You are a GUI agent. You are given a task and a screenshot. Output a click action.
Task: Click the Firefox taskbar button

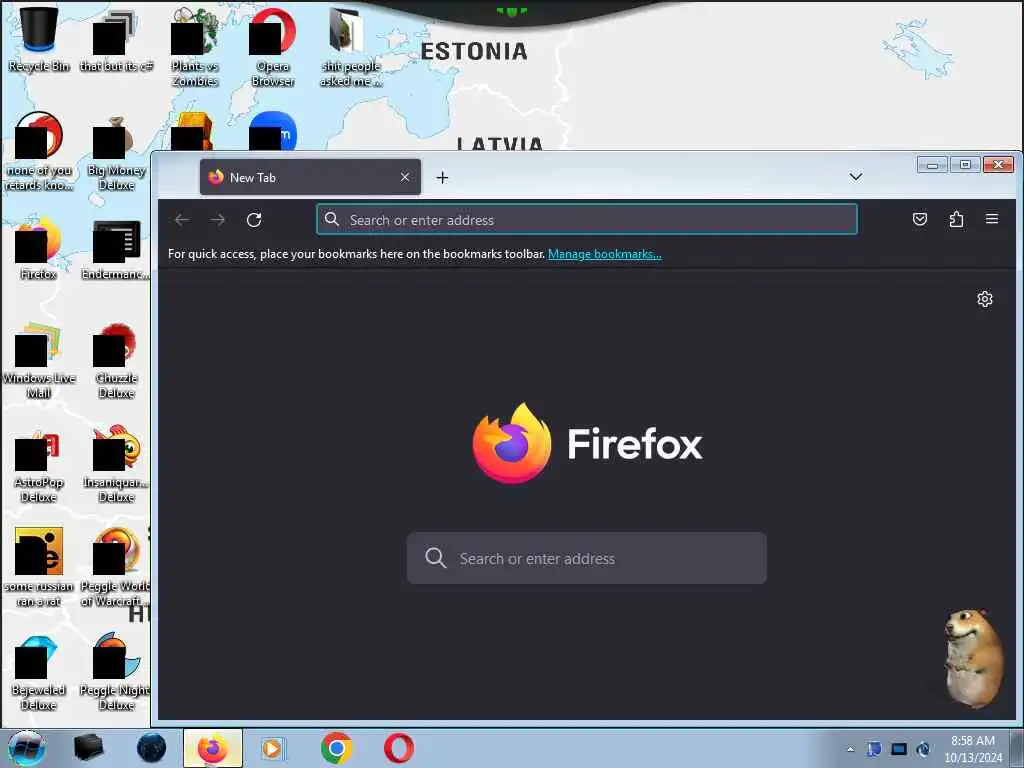tap(213, 748)
